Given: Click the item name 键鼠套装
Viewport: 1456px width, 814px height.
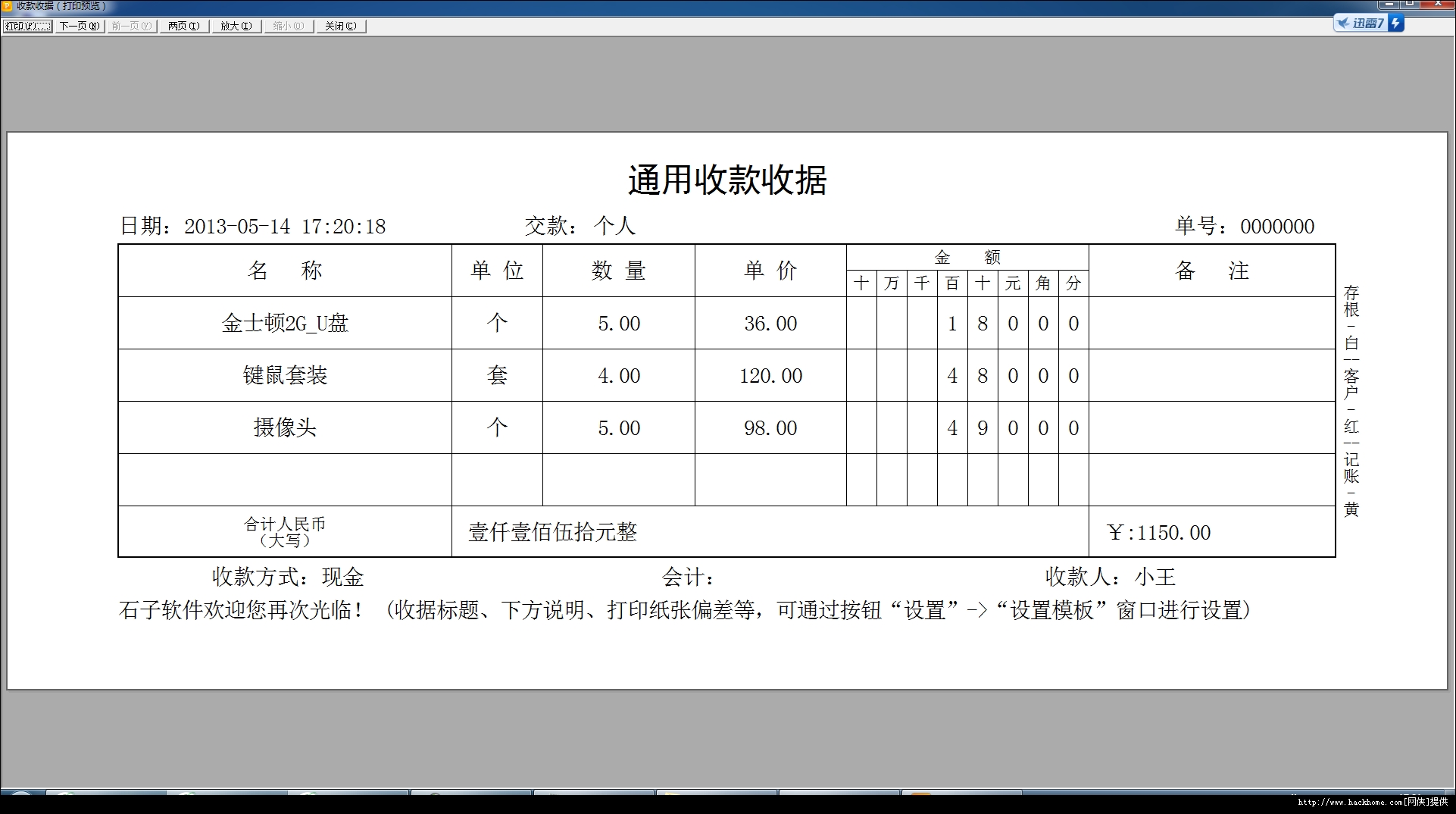Looking at the screenshot, I should click(285, 375).
